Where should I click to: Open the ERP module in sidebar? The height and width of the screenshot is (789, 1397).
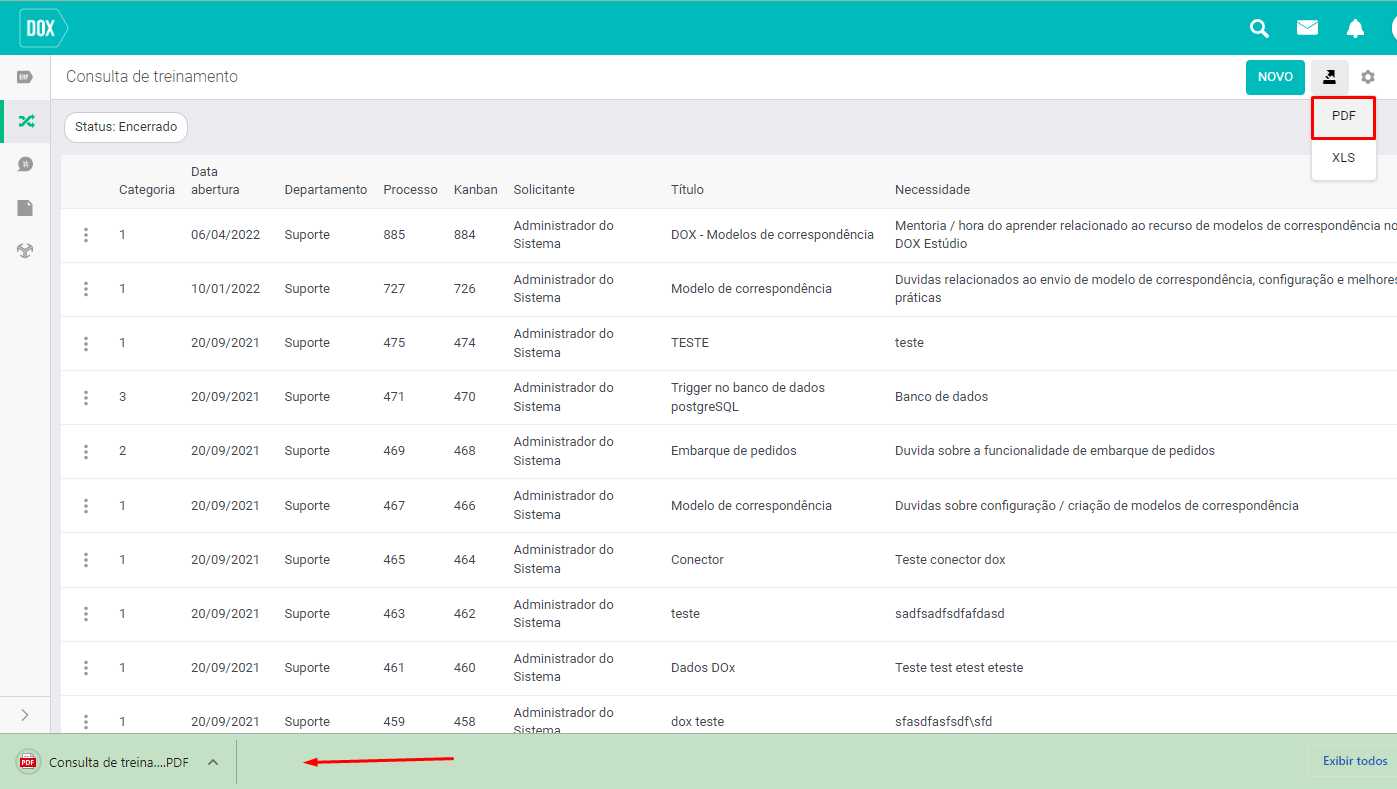pos(25,77)
